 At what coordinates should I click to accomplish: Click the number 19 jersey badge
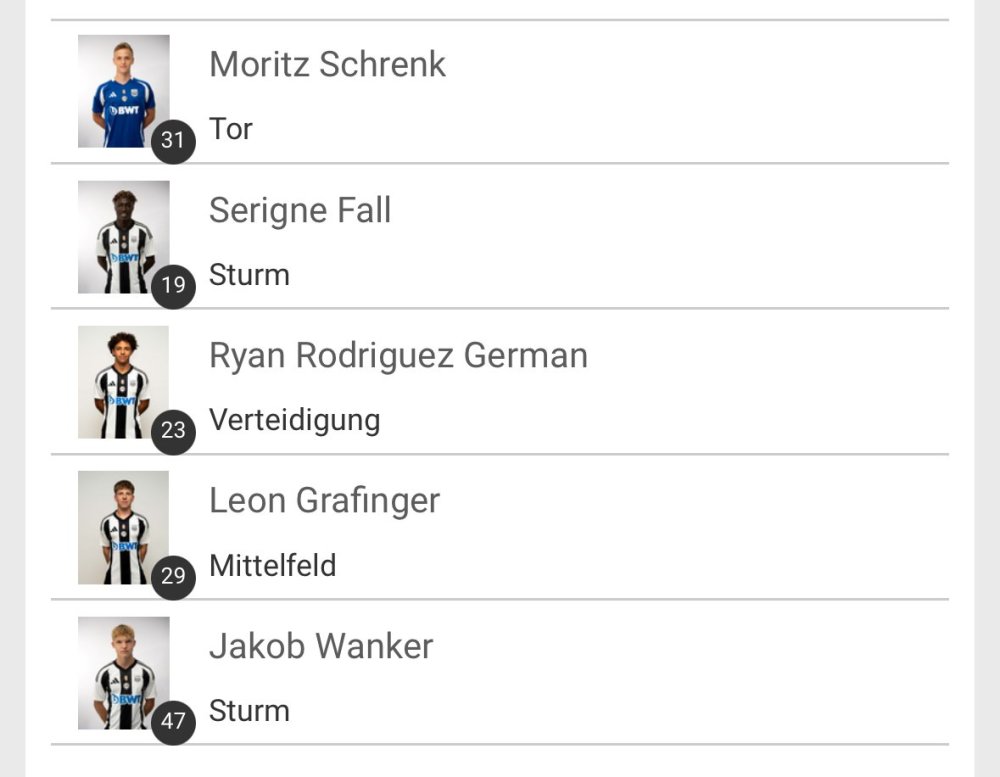(x=173, y=285)
